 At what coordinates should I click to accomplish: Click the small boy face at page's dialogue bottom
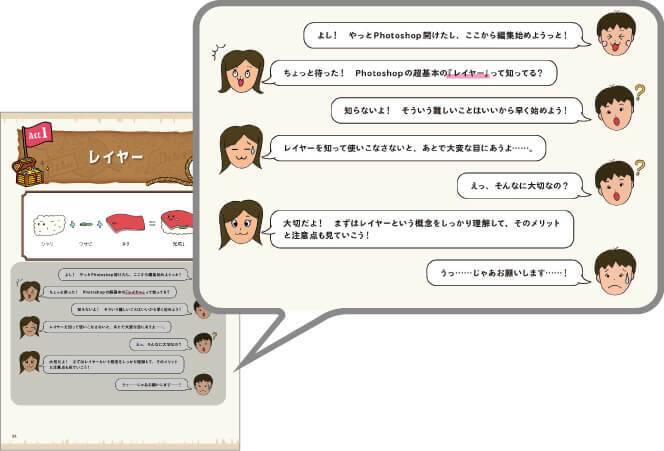[203, 383]
